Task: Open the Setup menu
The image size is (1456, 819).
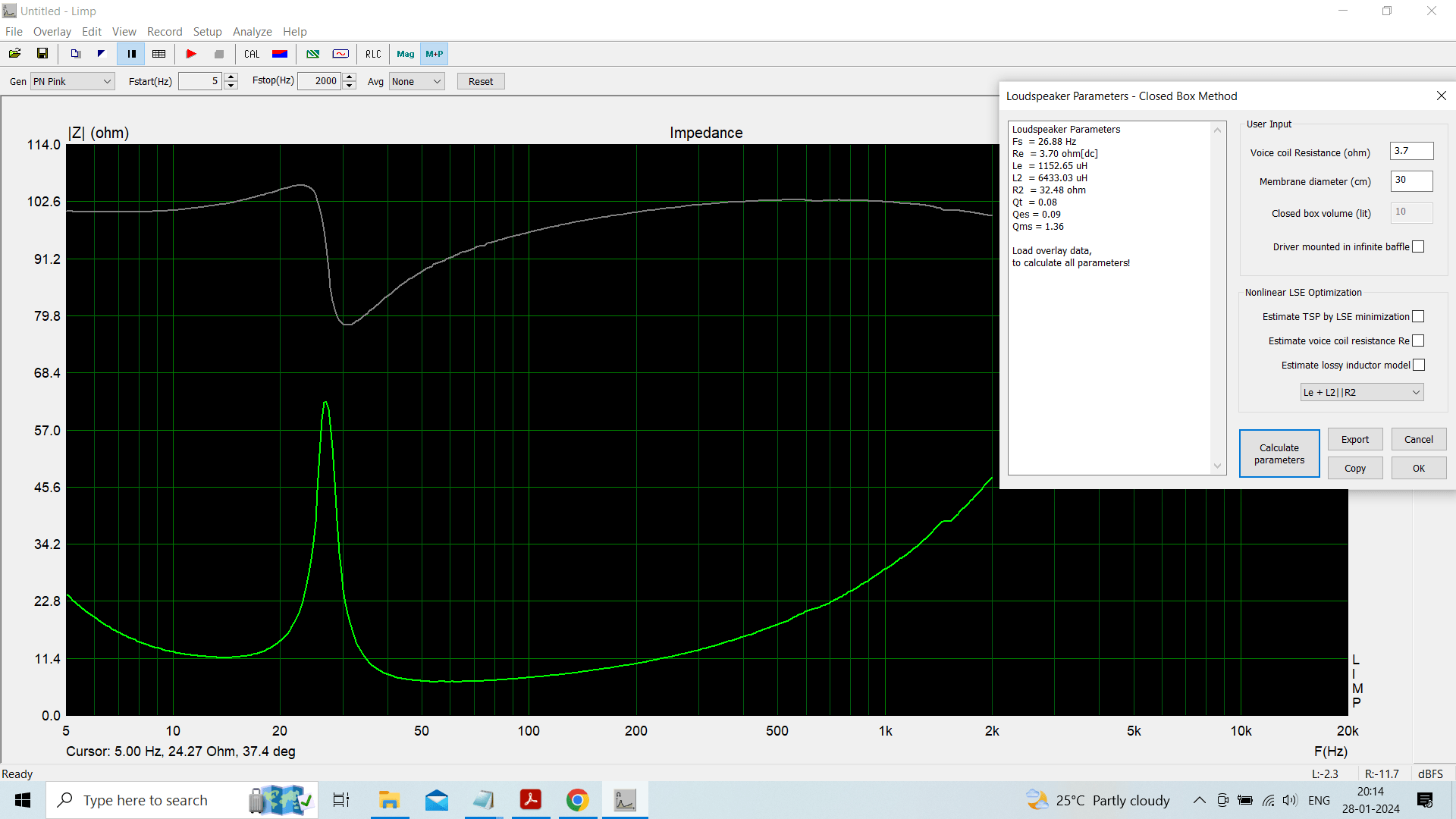Action: tap(207, 31)
